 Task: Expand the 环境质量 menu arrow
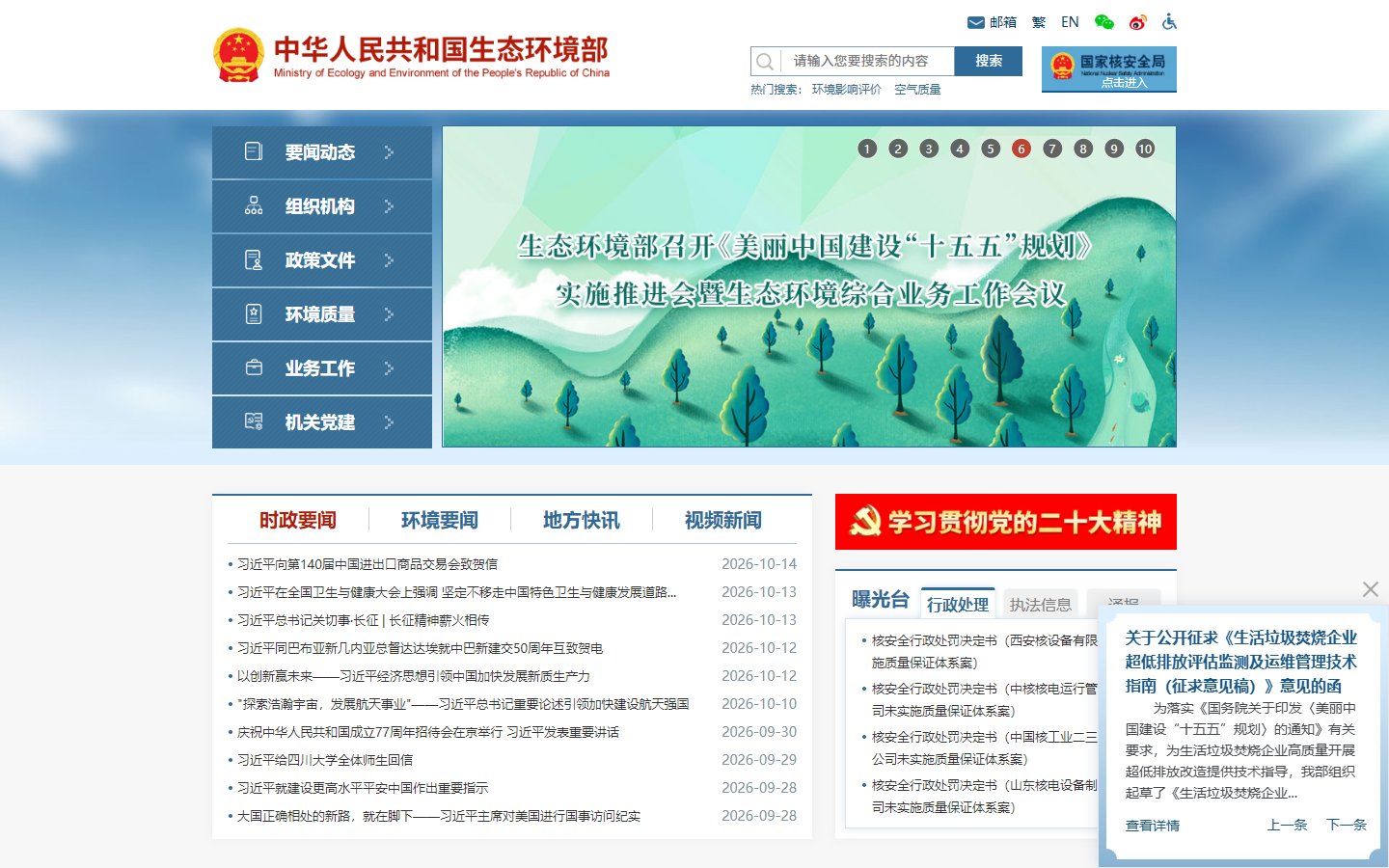[389, 313]
